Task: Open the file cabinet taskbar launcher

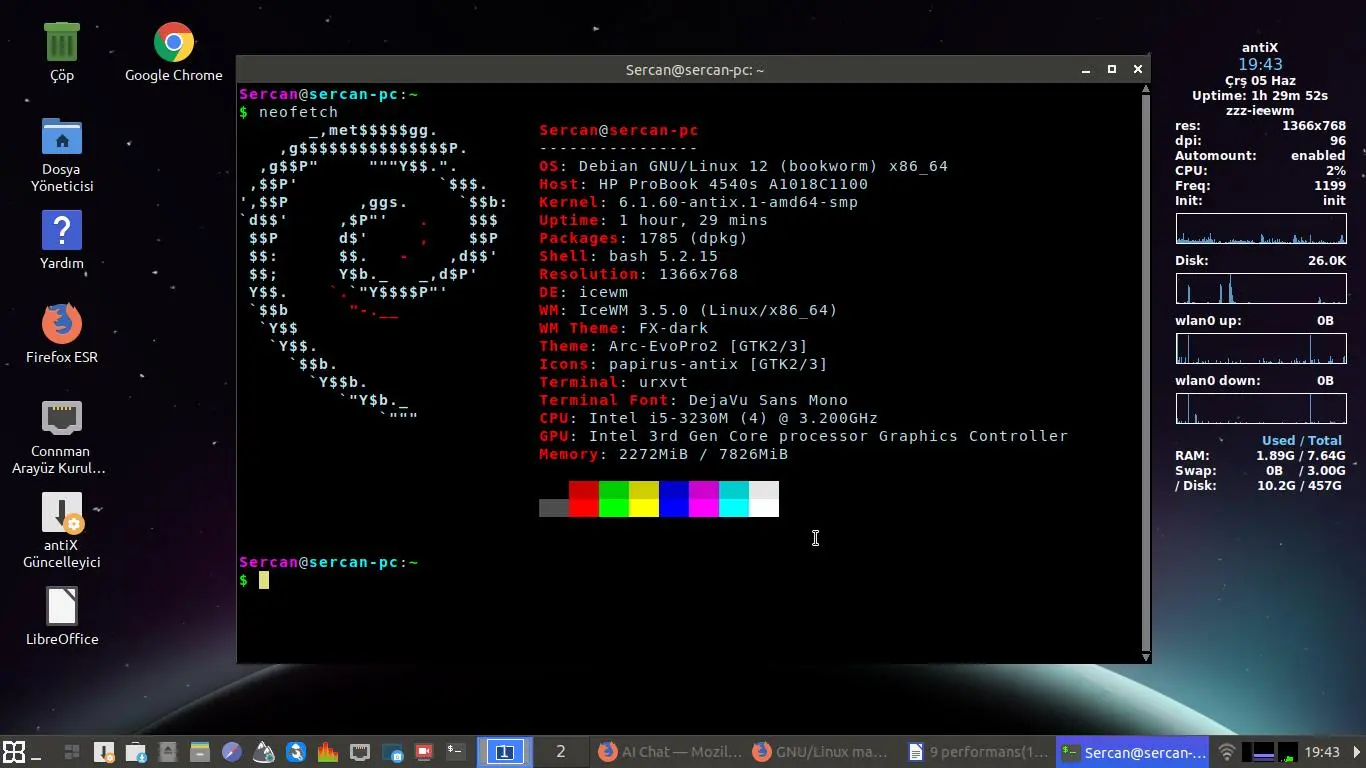Action: [x=200, y=752]
